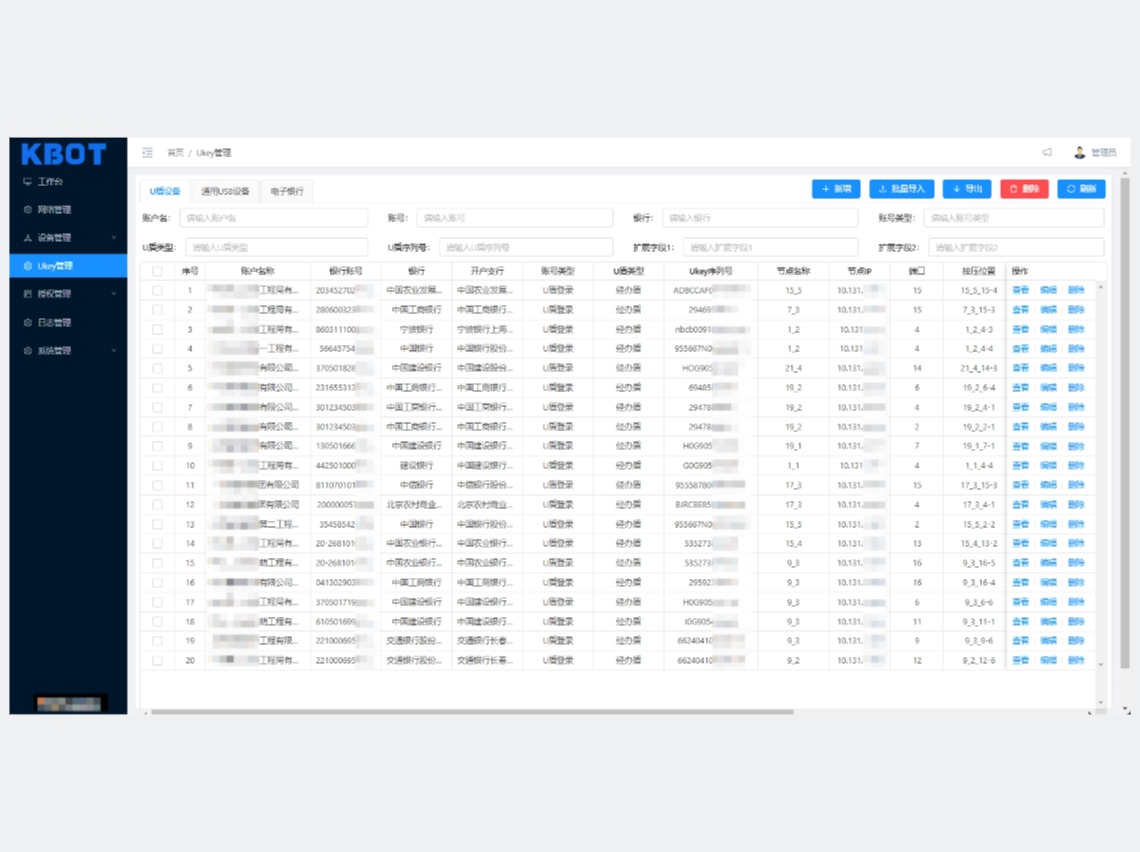Image resolution: width=1140 pixels, height=852 pixels.
Task: Expand the 设备管理 sidebar submenu
Action: coord(68,238)
